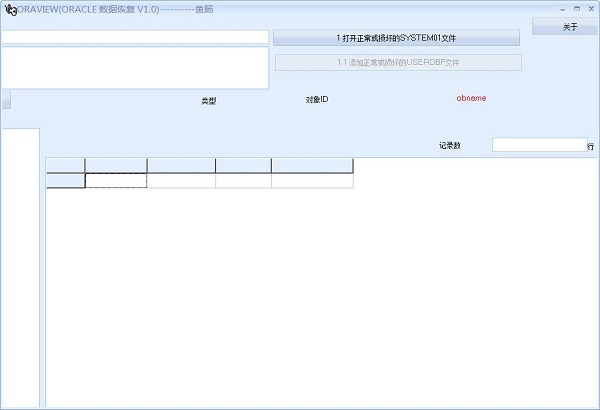This screenshot has height=410, width=600.
Task: Click the grid's top-left corner header cell
Action: tap(65, 166)
